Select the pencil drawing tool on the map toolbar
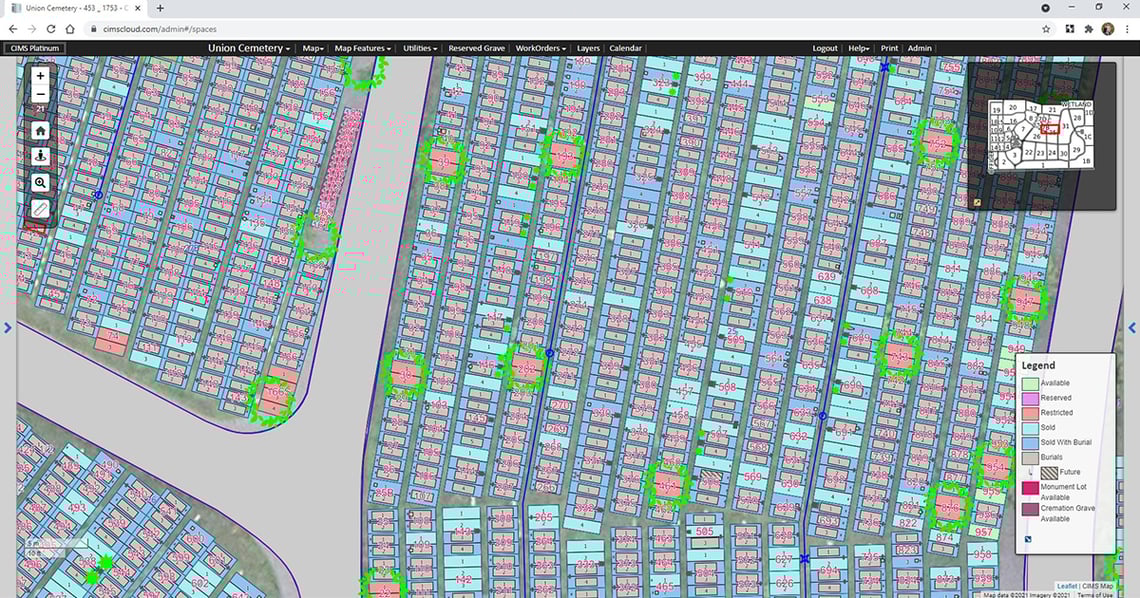This screenshot has height=598, width=1140. click(x=39, y=209)
